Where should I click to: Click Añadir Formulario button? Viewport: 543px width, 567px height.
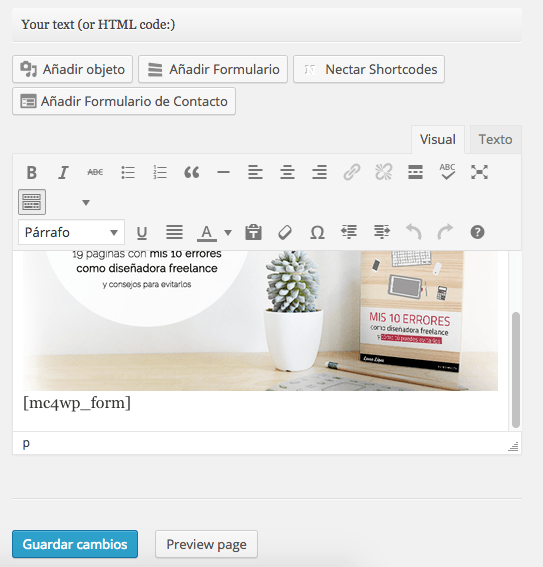click(213, 69)
